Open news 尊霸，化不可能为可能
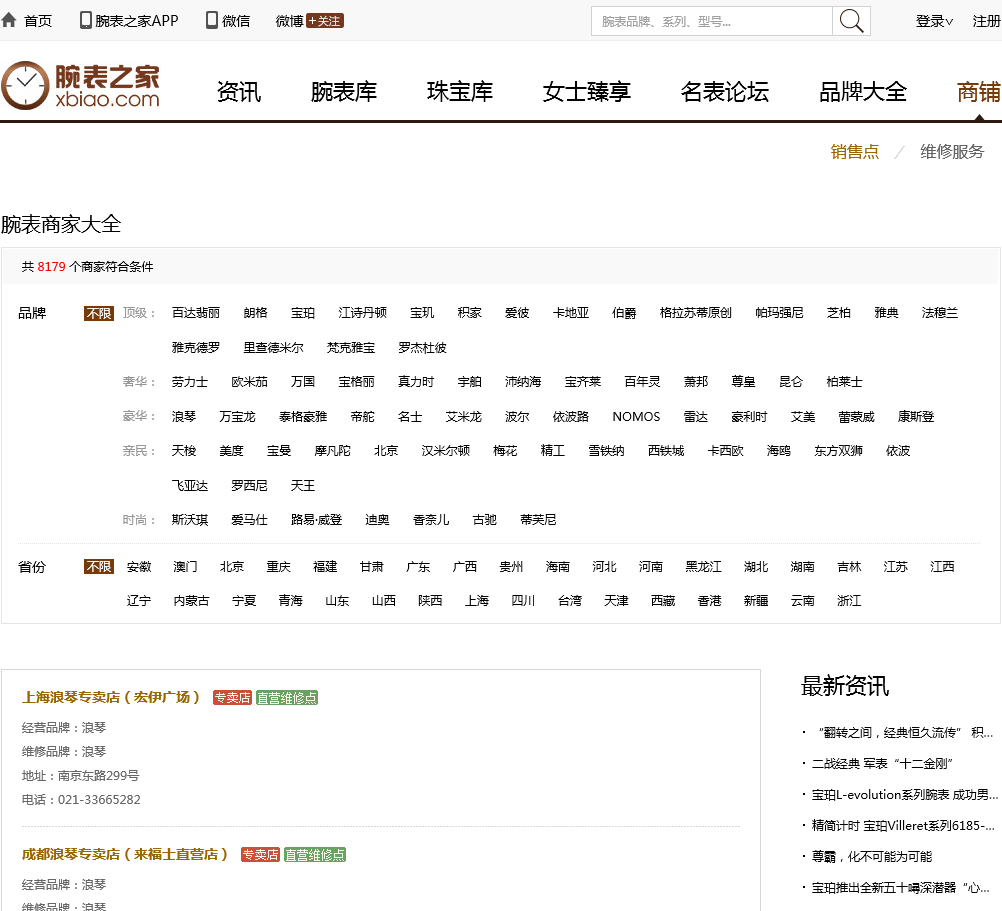The height and width of the screenshot is (911, 1002). pos(872,857)
